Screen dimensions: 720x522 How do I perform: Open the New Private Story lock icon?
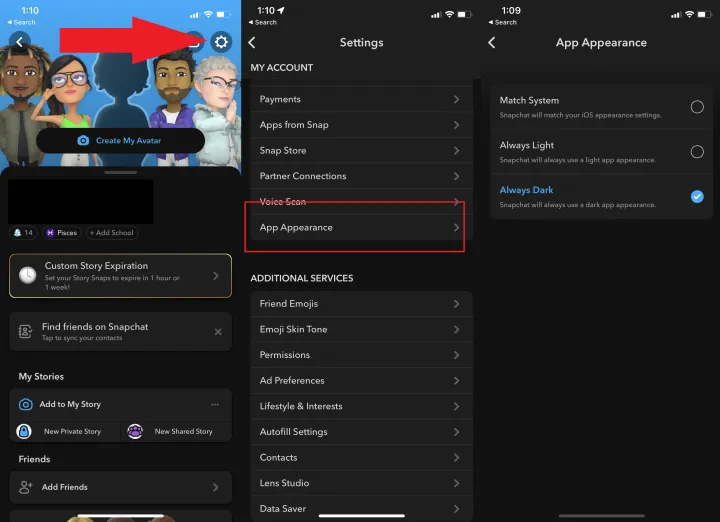tap(24, 431)
